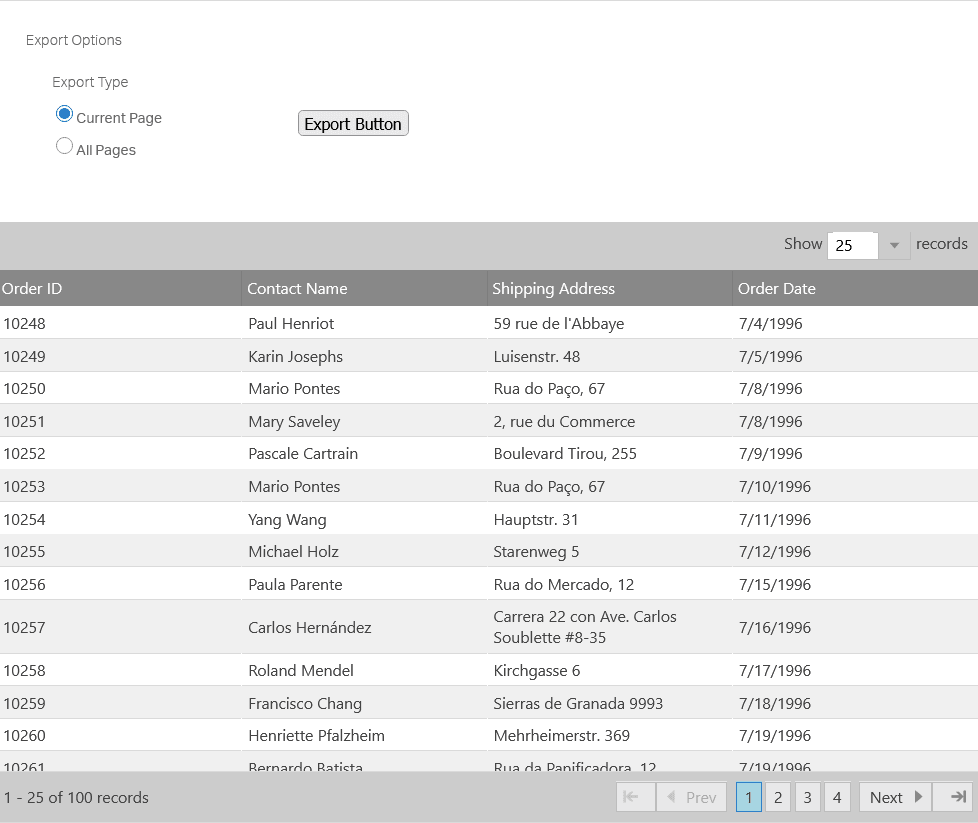This screenshot has height=823, width=978.
Task: Click order date 7/16/1996
Action: 775,628
